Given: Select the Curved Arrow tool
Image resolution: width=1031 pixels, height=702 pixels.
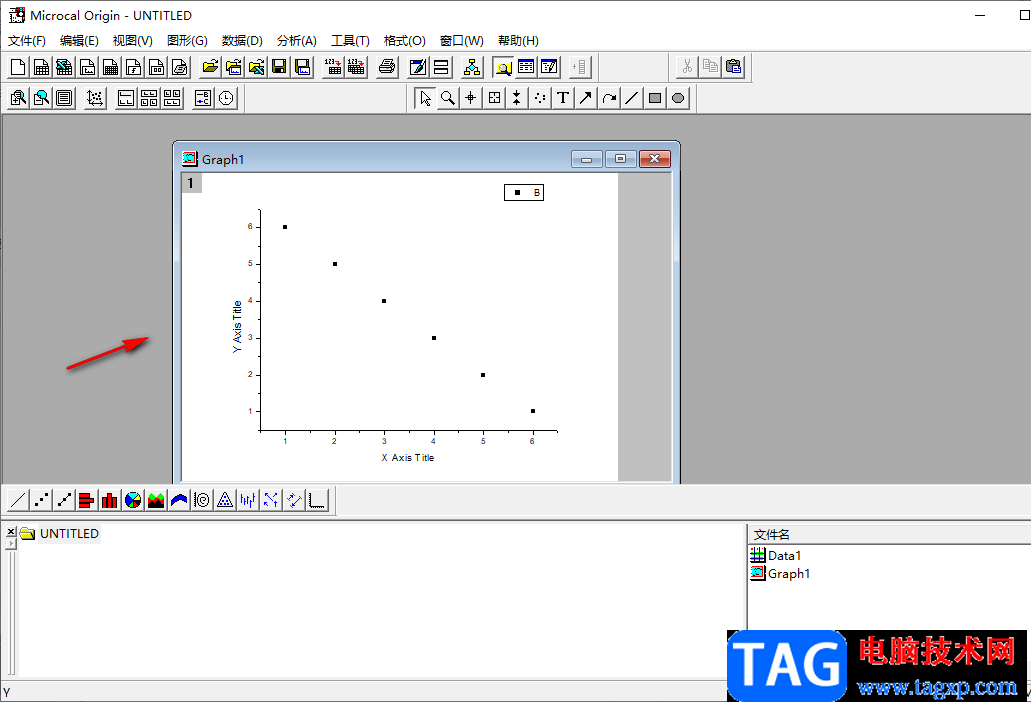Looking at the screenshot, I should (609, 99).
